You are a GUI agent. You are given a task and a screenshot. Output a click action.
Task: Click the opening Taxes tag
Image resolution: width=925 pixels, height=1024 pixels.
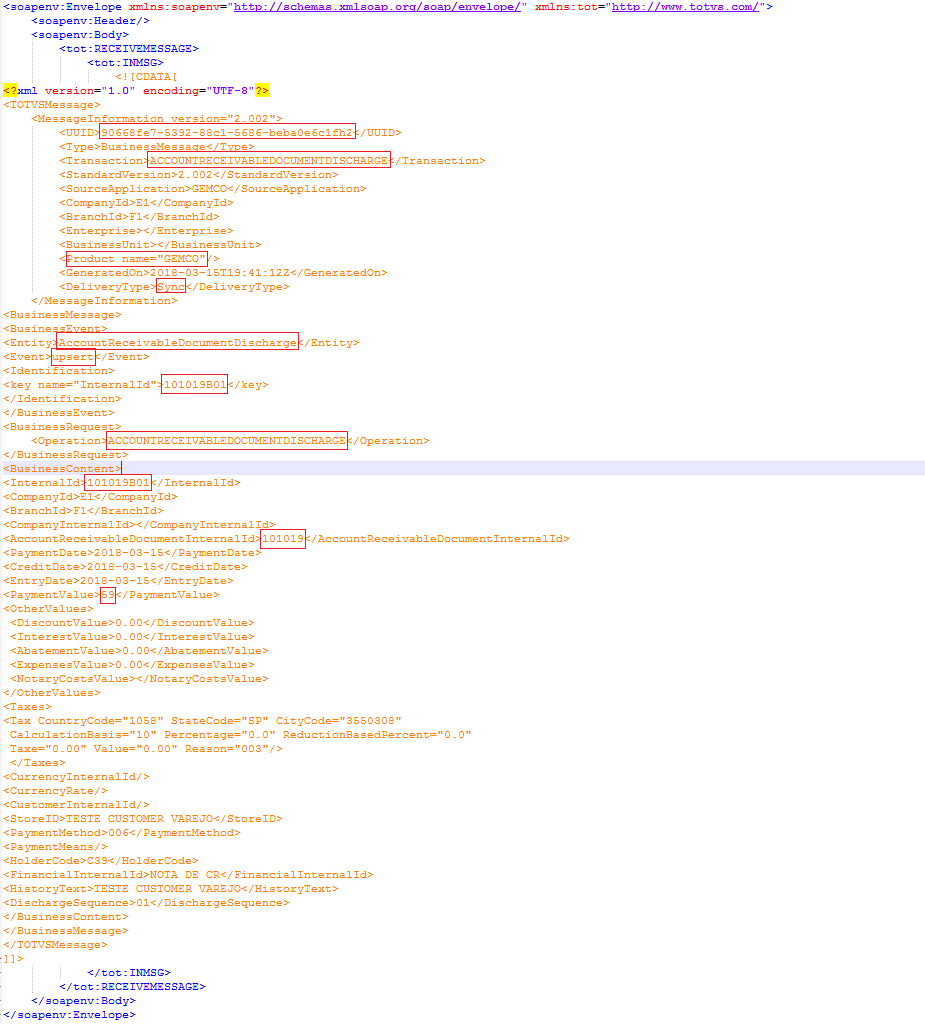(27, 707)
